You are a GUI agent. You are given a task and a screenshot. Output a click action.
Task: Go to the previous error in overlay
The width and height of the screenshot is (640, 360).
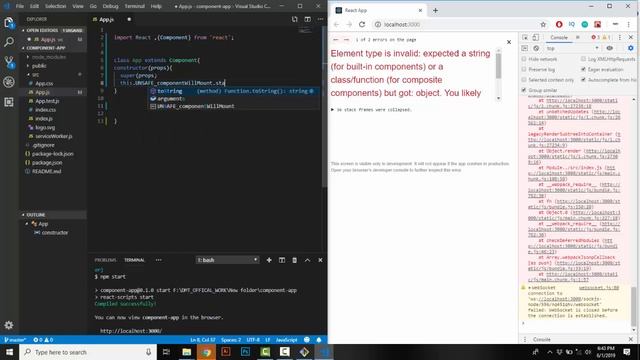336,40
